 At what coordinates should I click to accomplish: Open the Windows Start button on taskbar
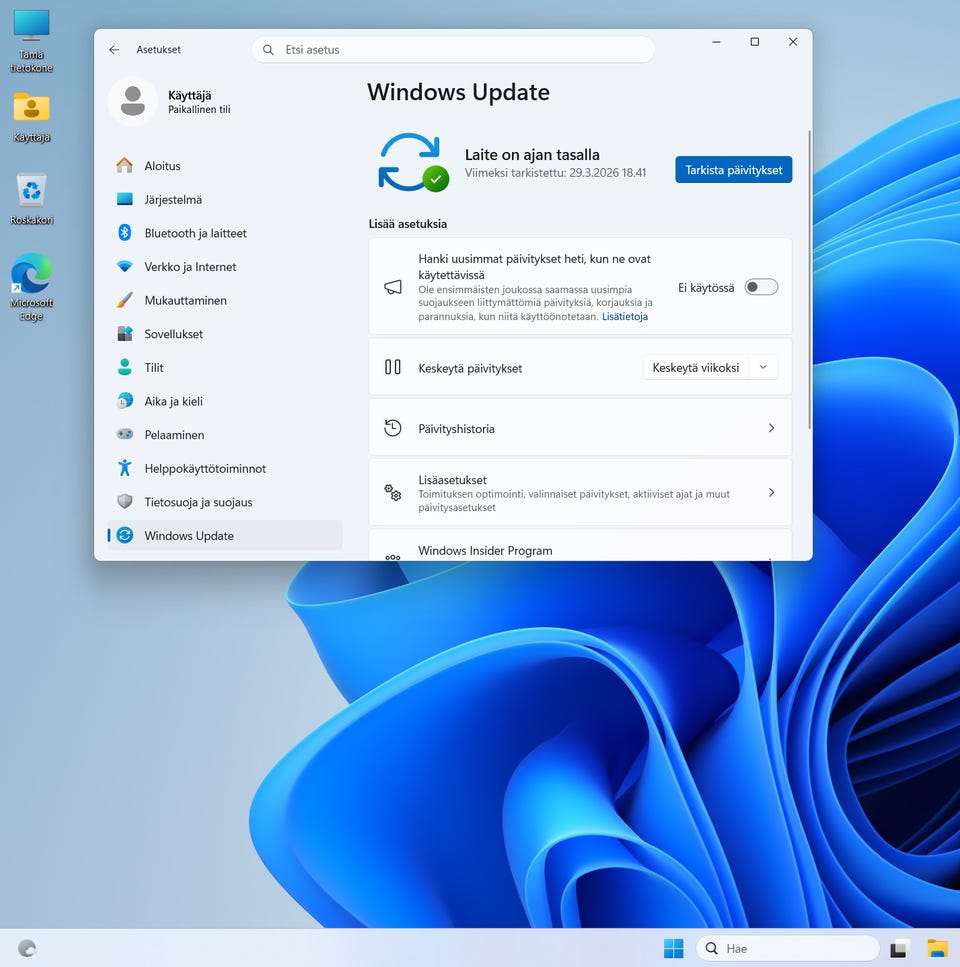click(x=673, y=948)
